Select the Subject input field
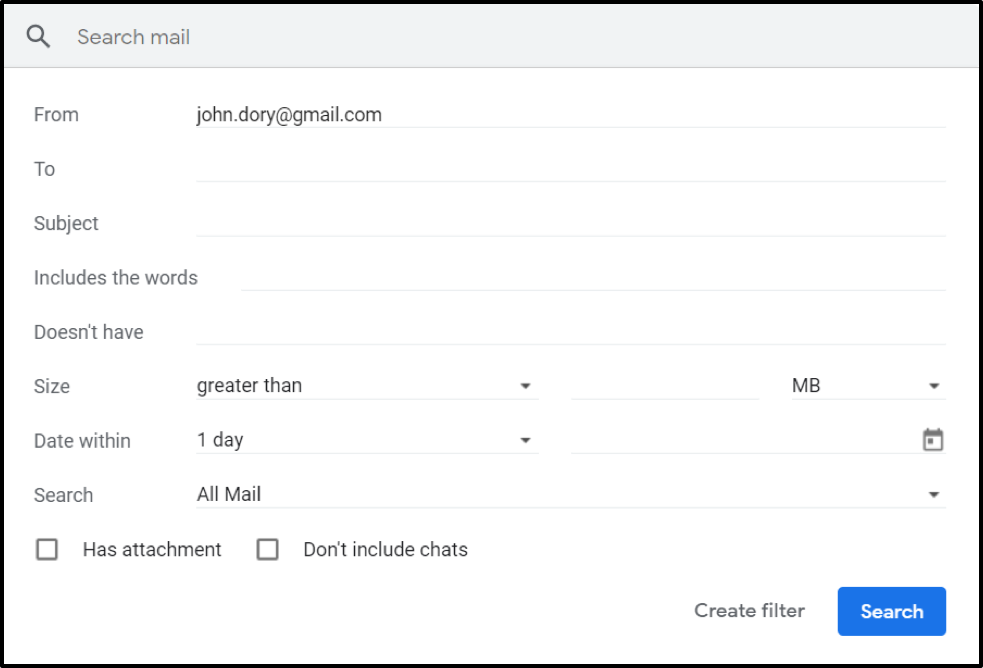Image resolution: width=983 pixels, height=668 pixels. [x=570, y=223]
